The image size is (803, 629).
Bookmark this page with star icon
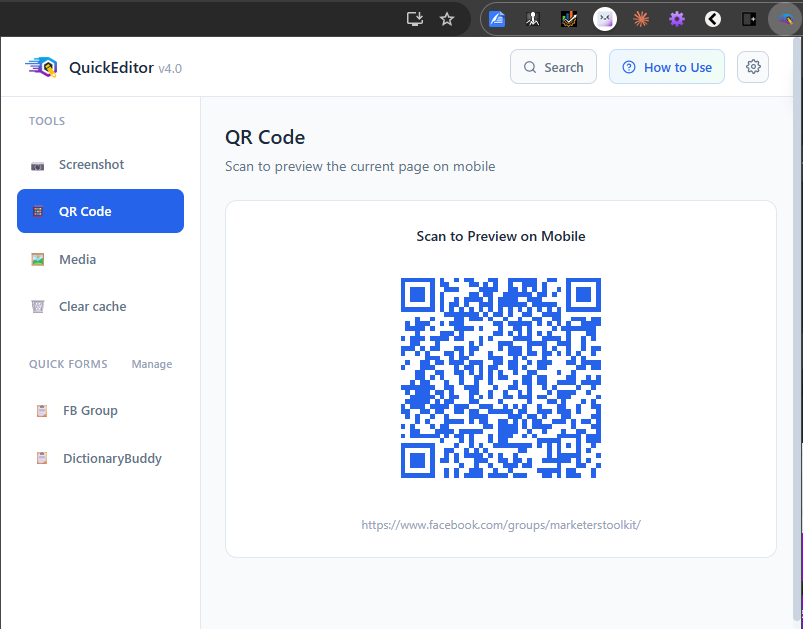click(447, 19)
